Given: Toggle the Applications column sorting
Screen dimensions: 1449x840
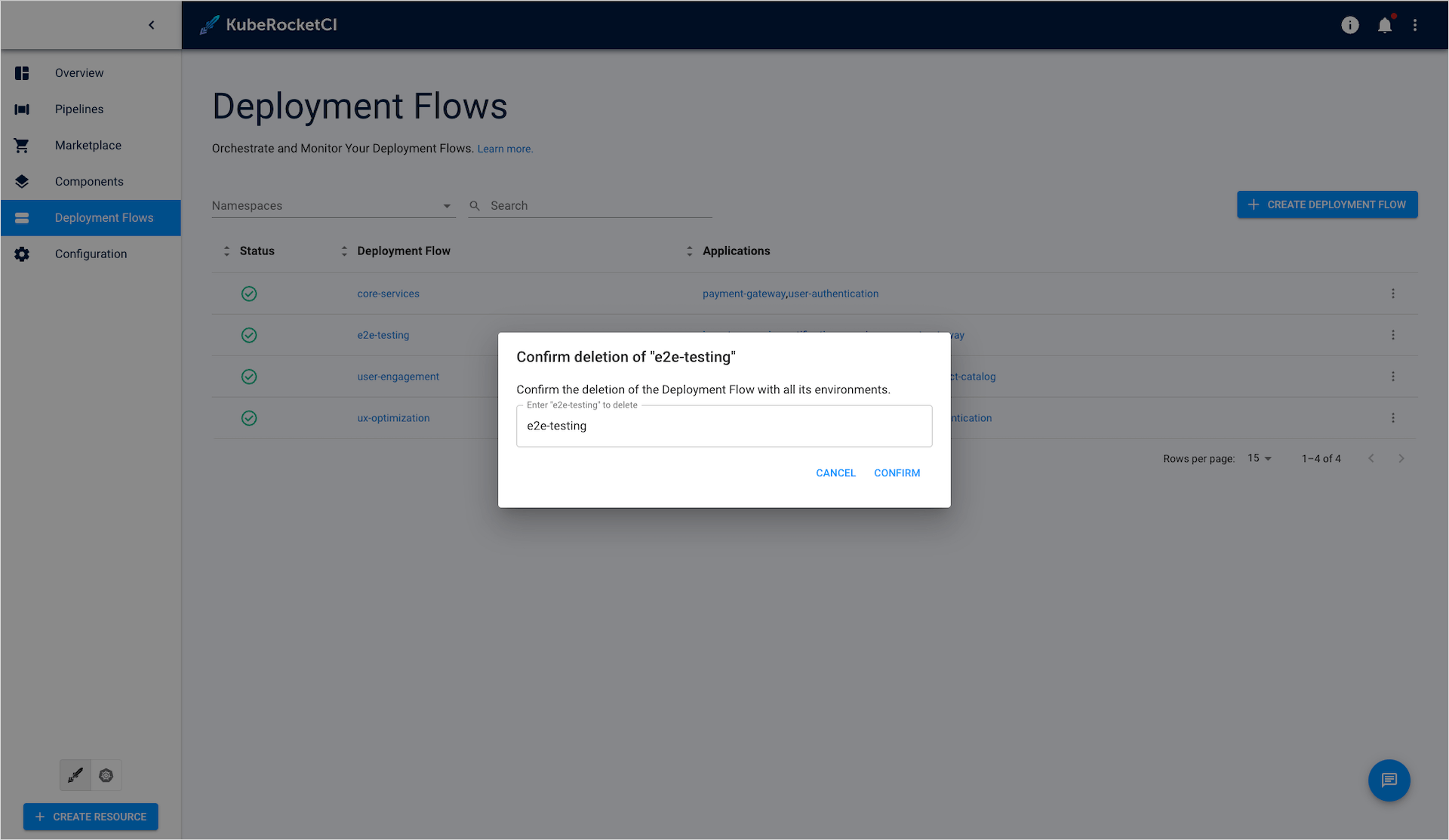Looking at the screenshot, I should tap(689, 251).
